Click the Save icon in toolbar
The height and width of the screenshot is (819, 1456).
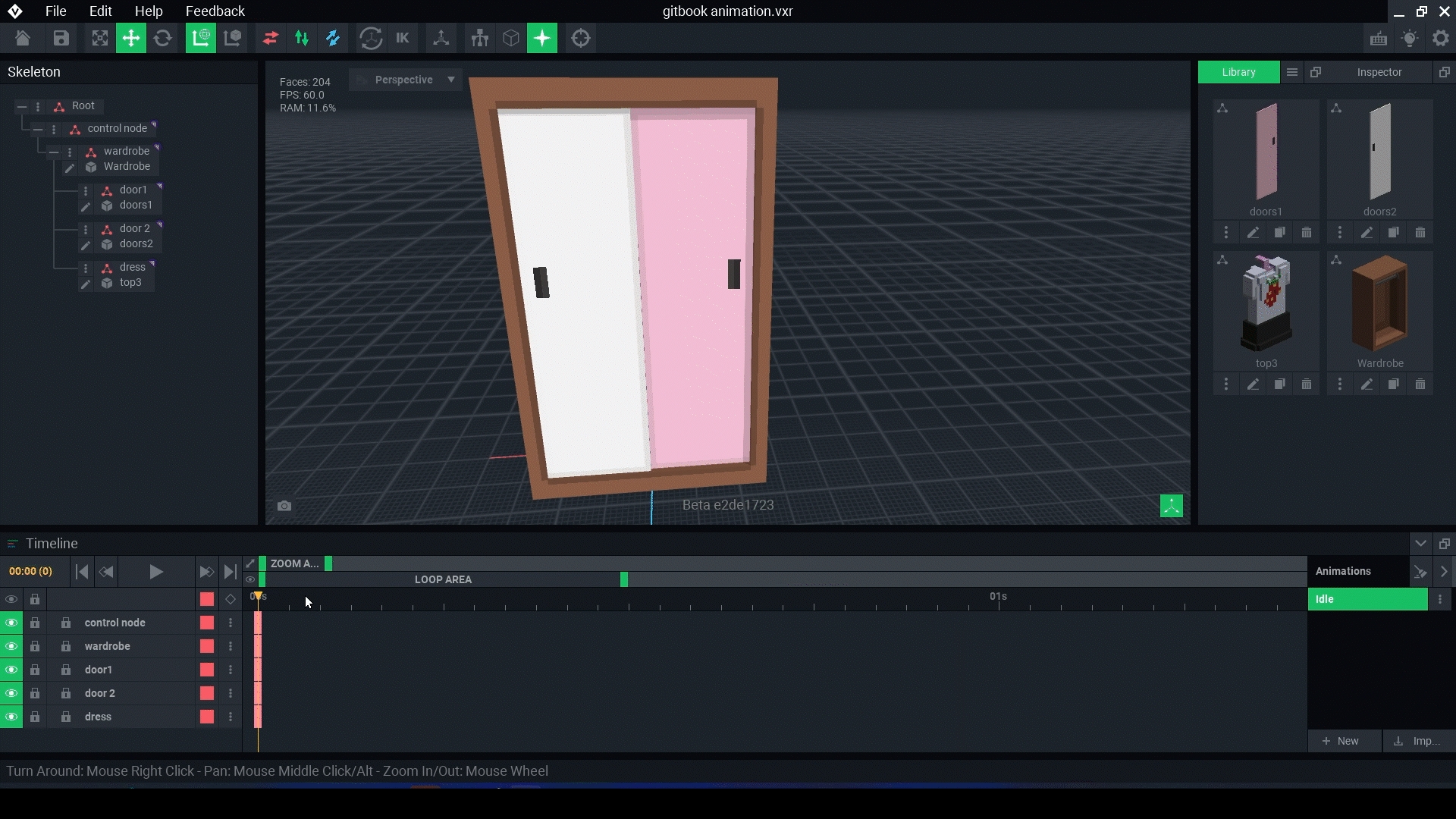[61, 39]
